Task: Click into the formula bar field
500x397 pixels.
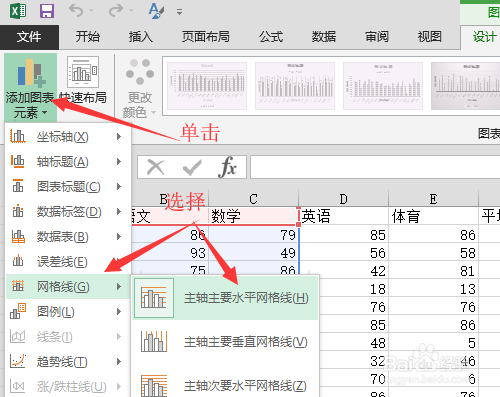Action: 375,167
